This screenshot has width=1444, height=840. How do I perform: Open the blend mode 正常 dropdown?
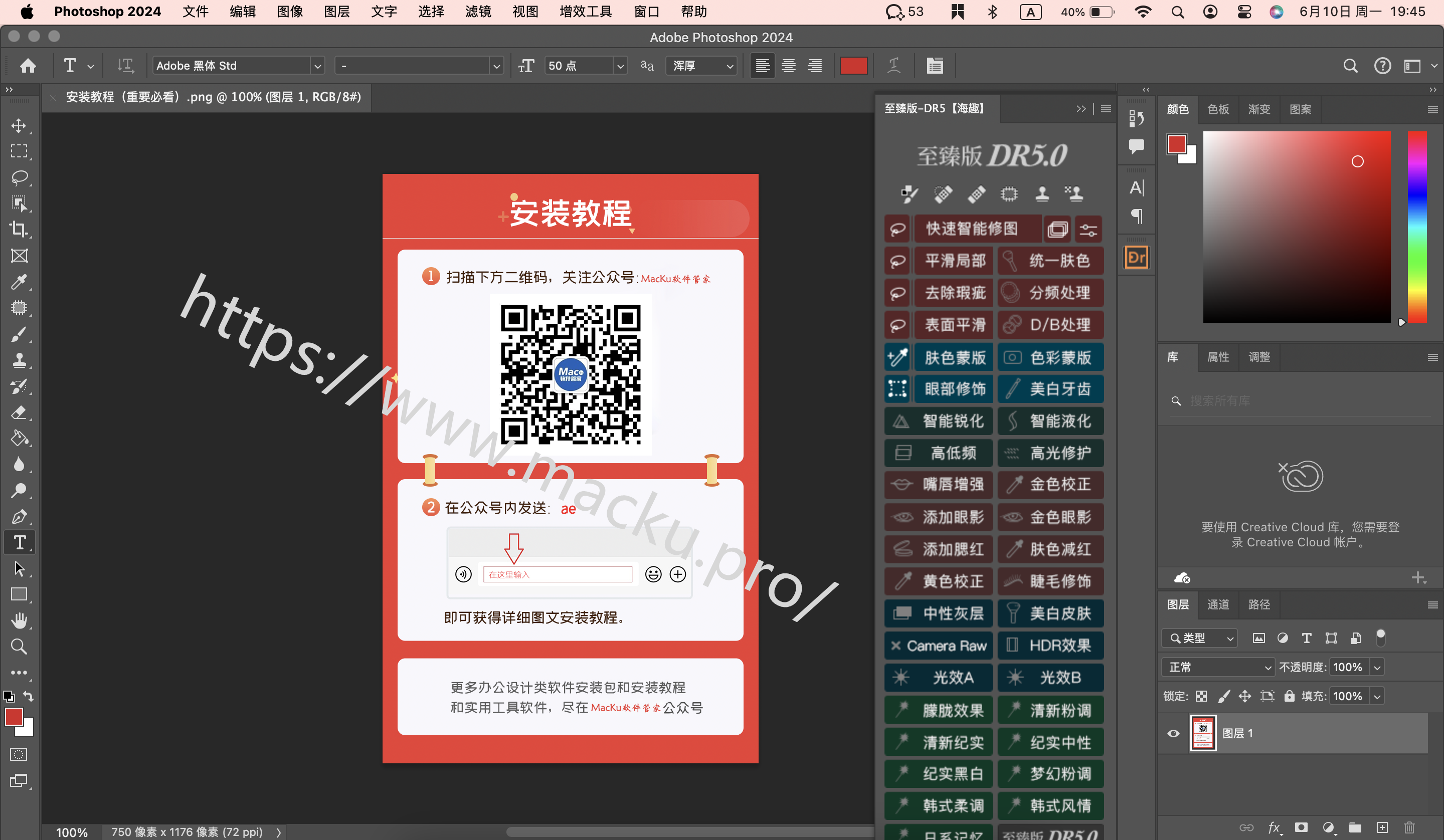(1218, 667)
